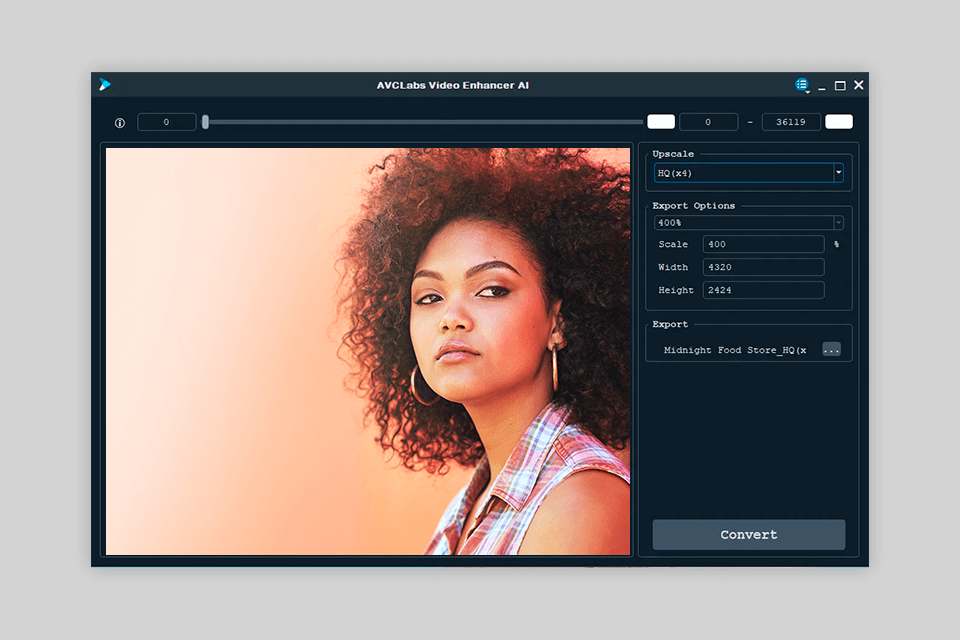Image resolution: width=960 pixels, height=640 pixels.
Task: Click the timeline slider handle
Action: point(206,122)
